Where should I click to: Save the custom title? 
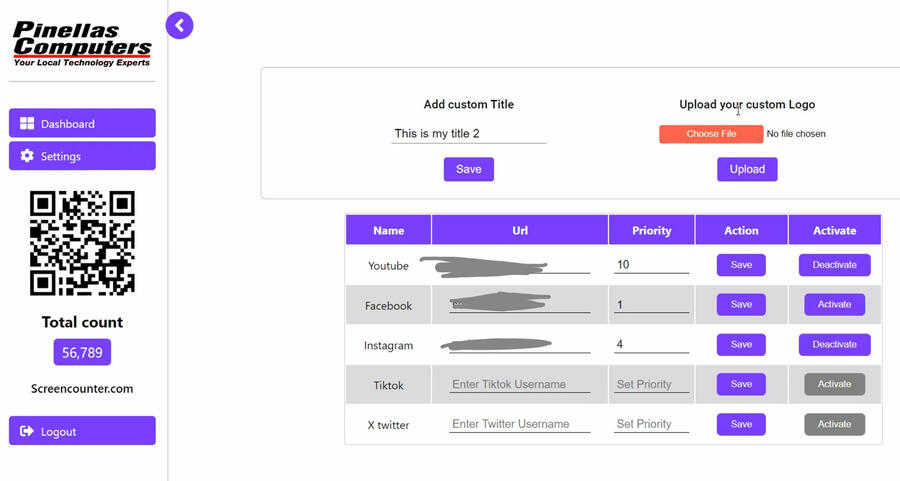[468, 169]
